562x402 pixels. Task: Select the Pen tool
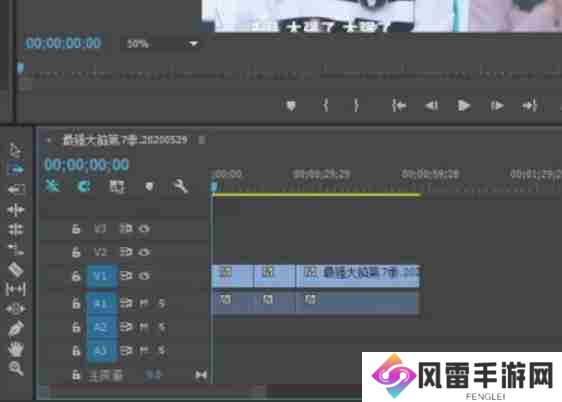[x=16, y=329]
